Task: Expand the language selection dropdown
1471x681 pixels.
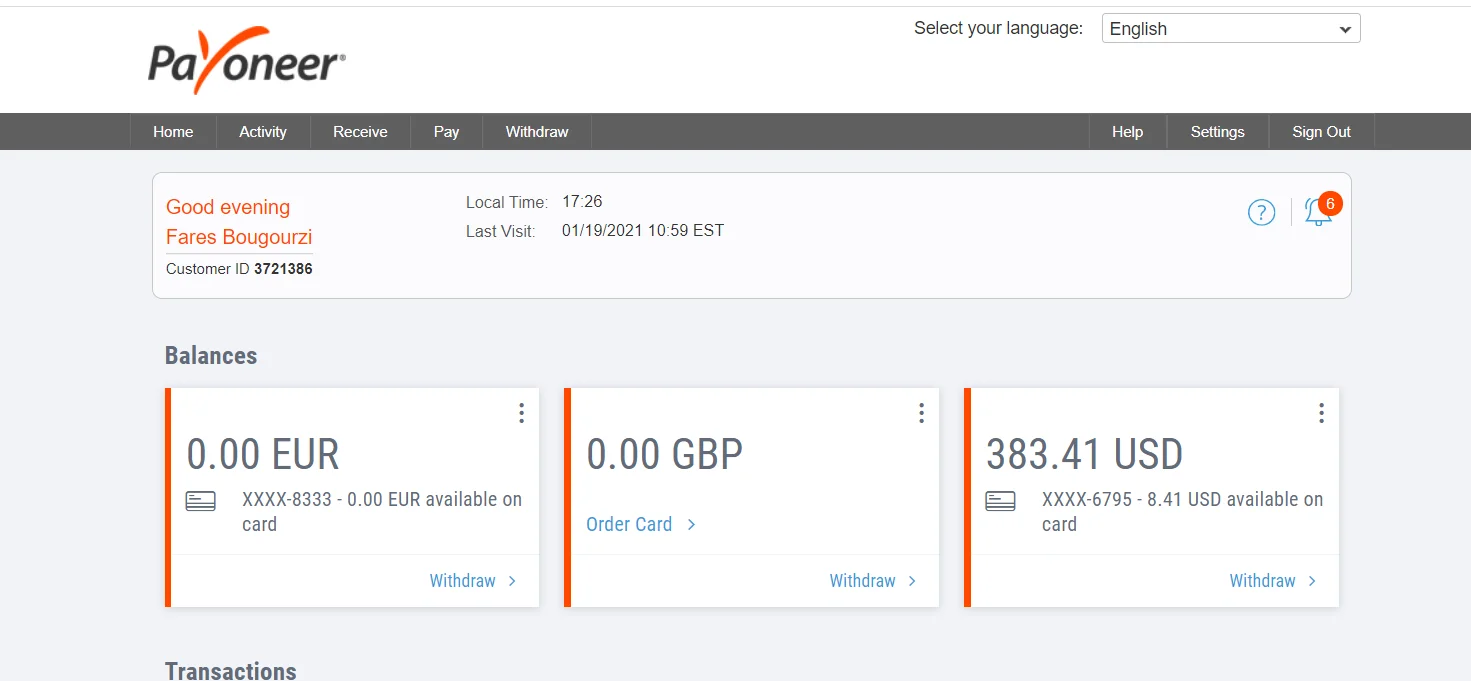Action: (x=1230, y=29)
